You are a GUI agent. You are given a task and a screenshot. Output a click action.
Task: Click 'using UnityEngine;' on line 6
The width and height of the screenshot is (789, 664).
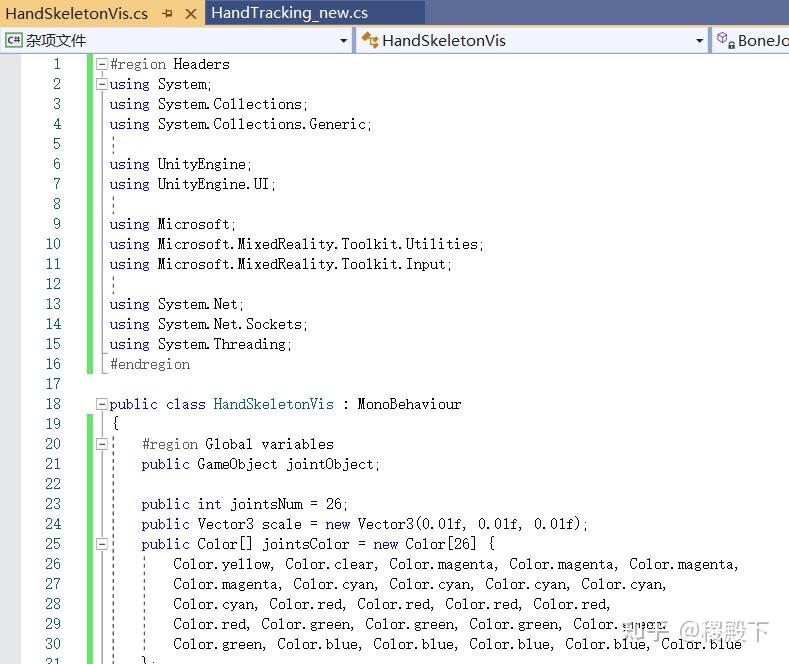[x=180, y=164]
